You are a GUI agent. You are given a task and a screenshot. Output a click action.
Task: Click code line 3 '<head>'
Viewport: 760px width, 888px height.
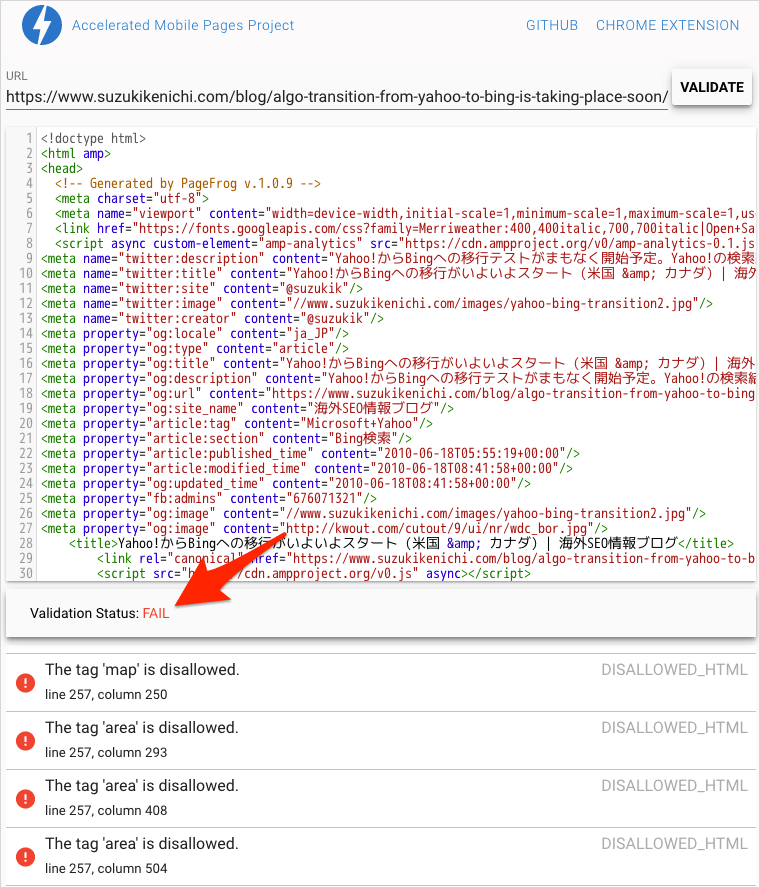(x=62, y=169)
